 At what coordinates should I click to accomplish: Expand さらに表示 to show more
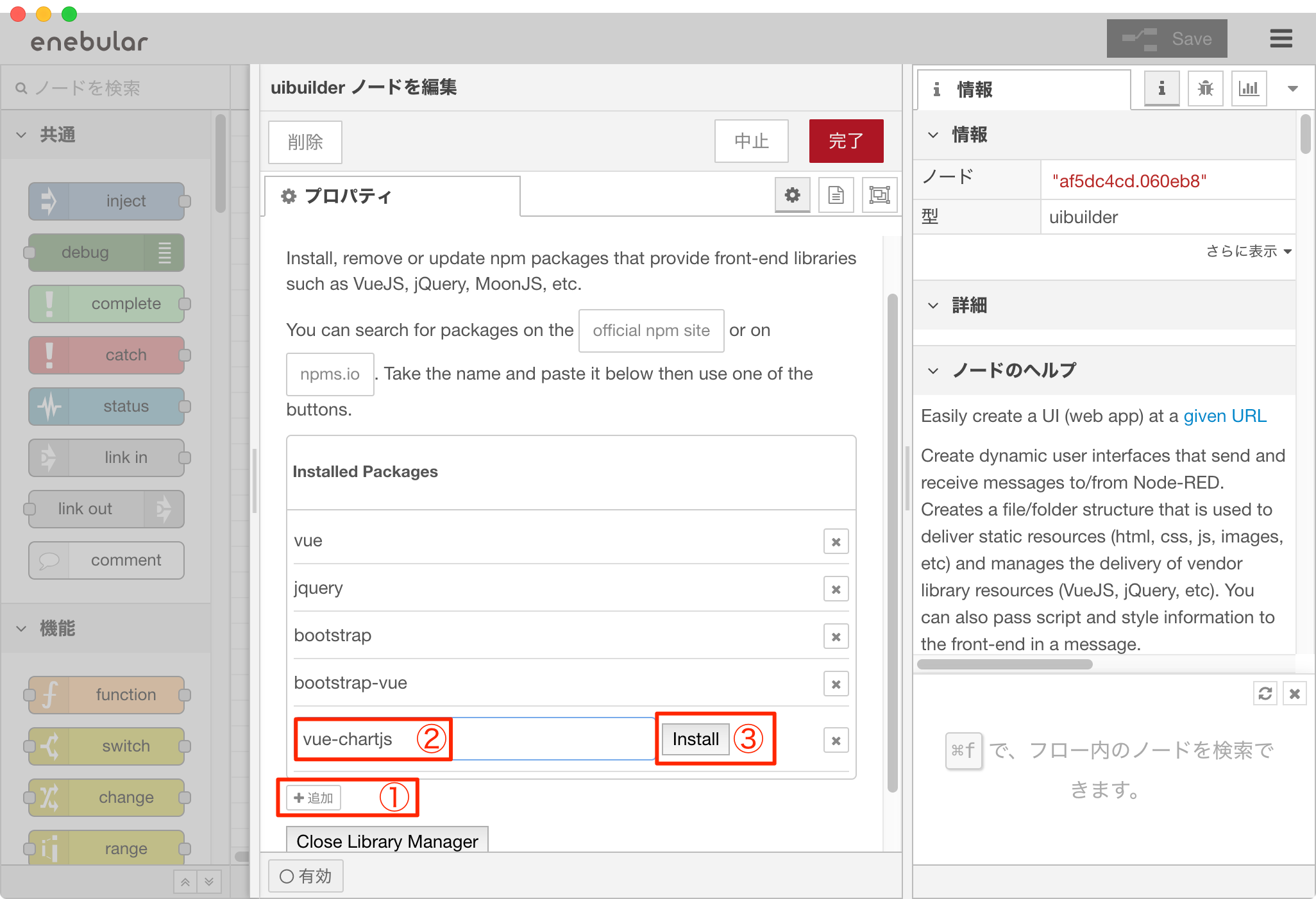coord(1247,251)
